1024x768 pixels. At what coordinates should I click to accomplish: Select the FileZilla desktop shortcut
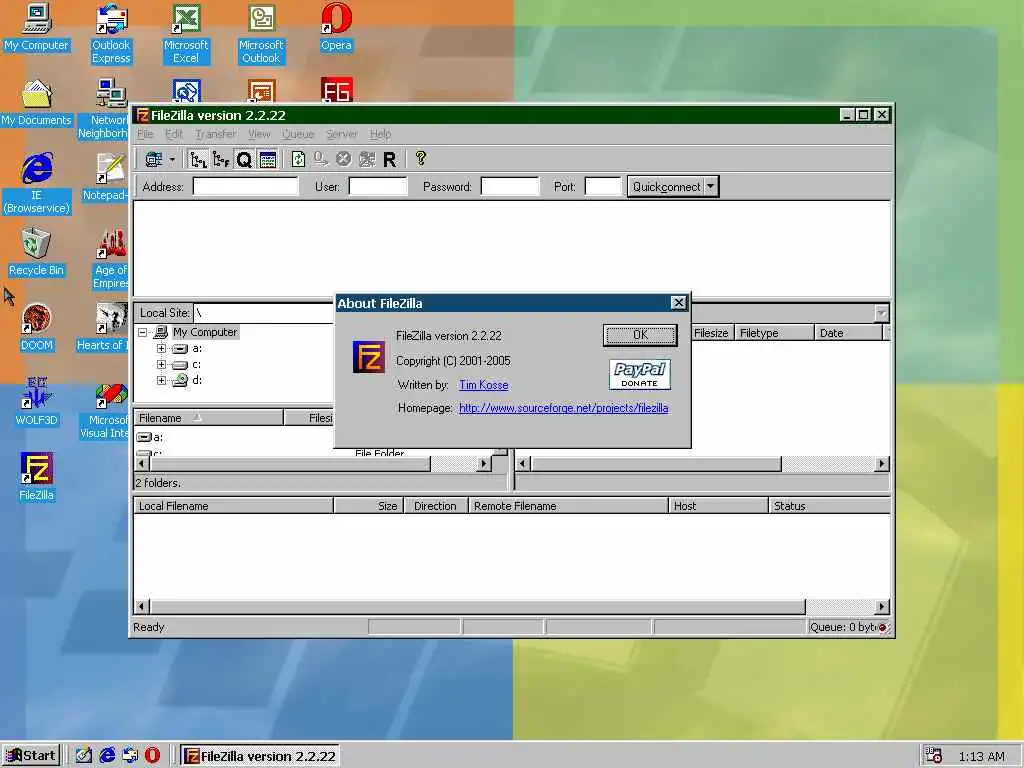click(37, 477)
